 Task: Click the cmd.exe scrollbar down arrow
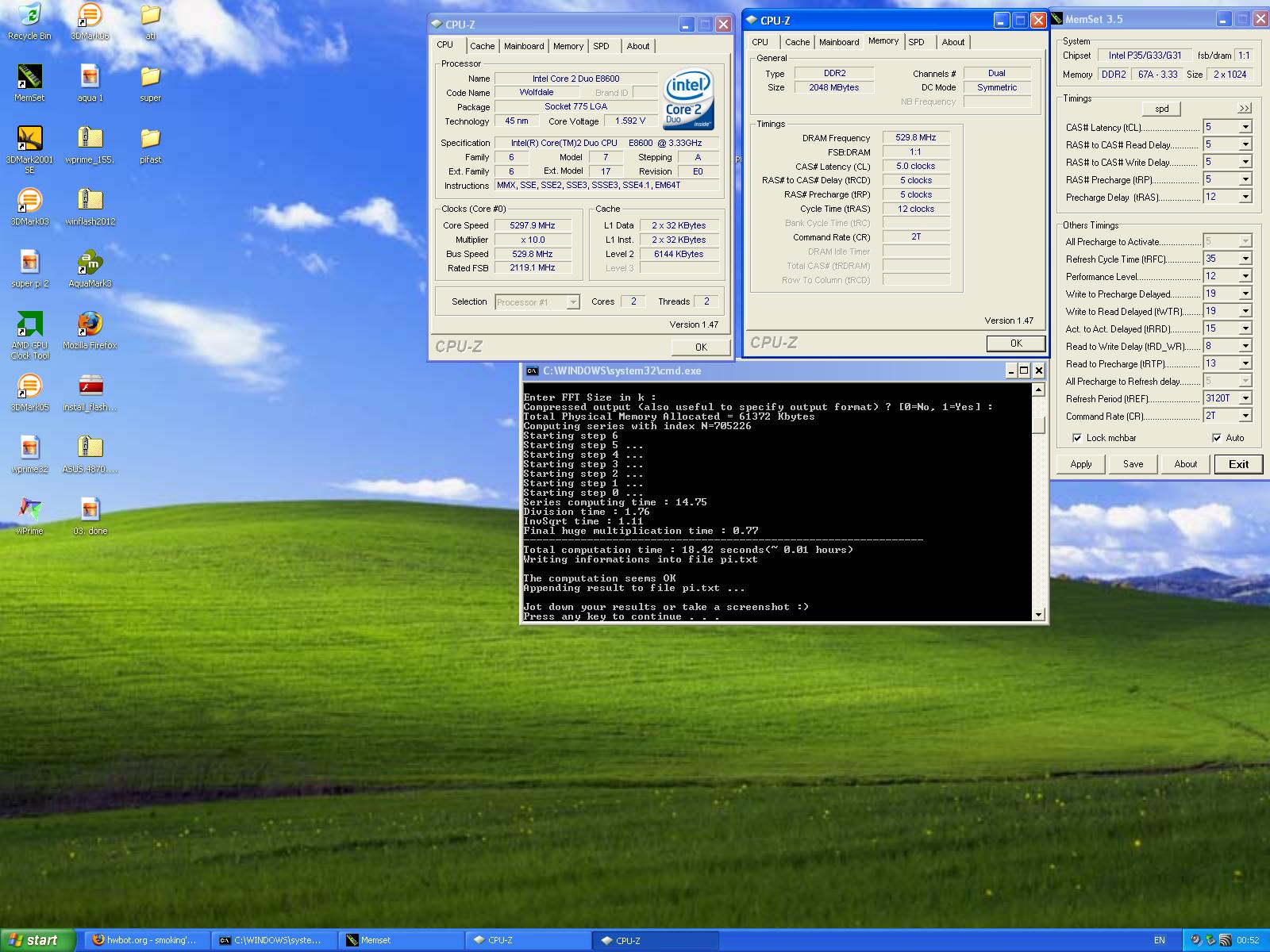pyautogui.click(x=1038, y=615)
